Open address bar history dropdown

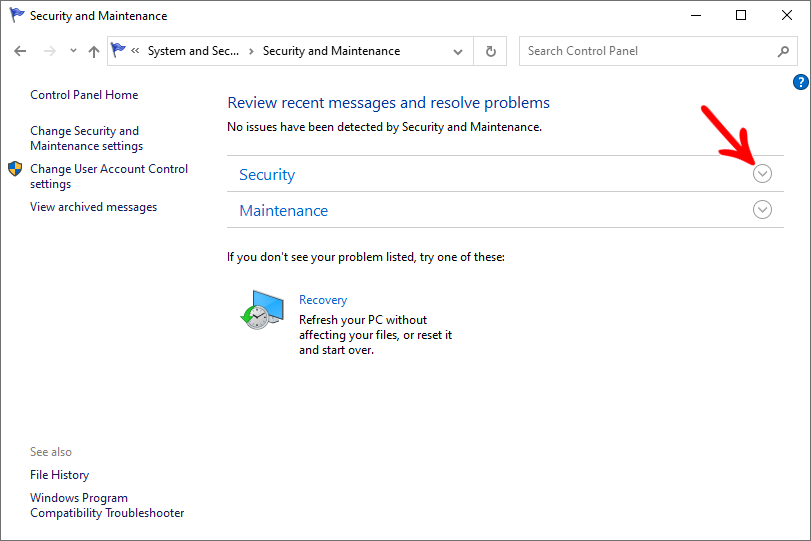[458, 51]
